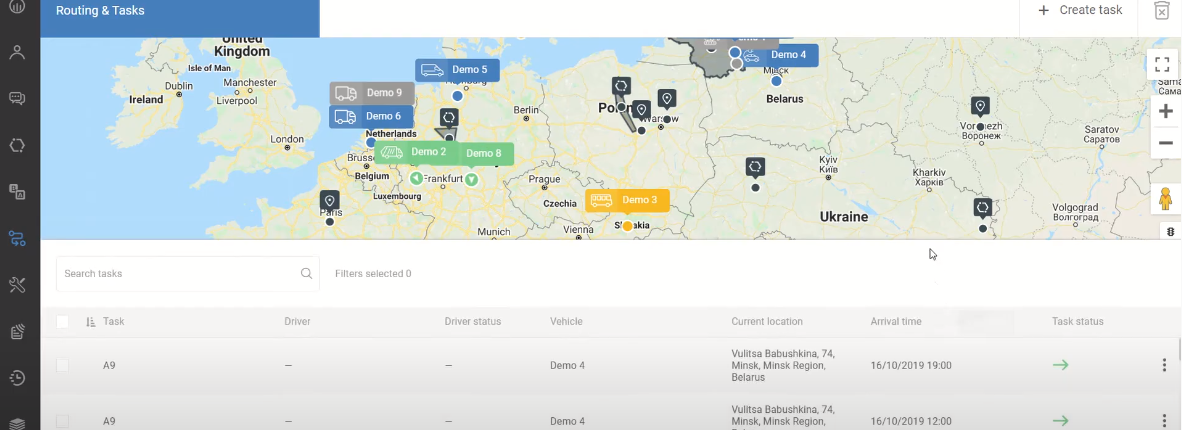This screenshot has height=430, width=1182.
Task: Sort by Current location column header
Action: pyautogui.click(x=767, y=321)
